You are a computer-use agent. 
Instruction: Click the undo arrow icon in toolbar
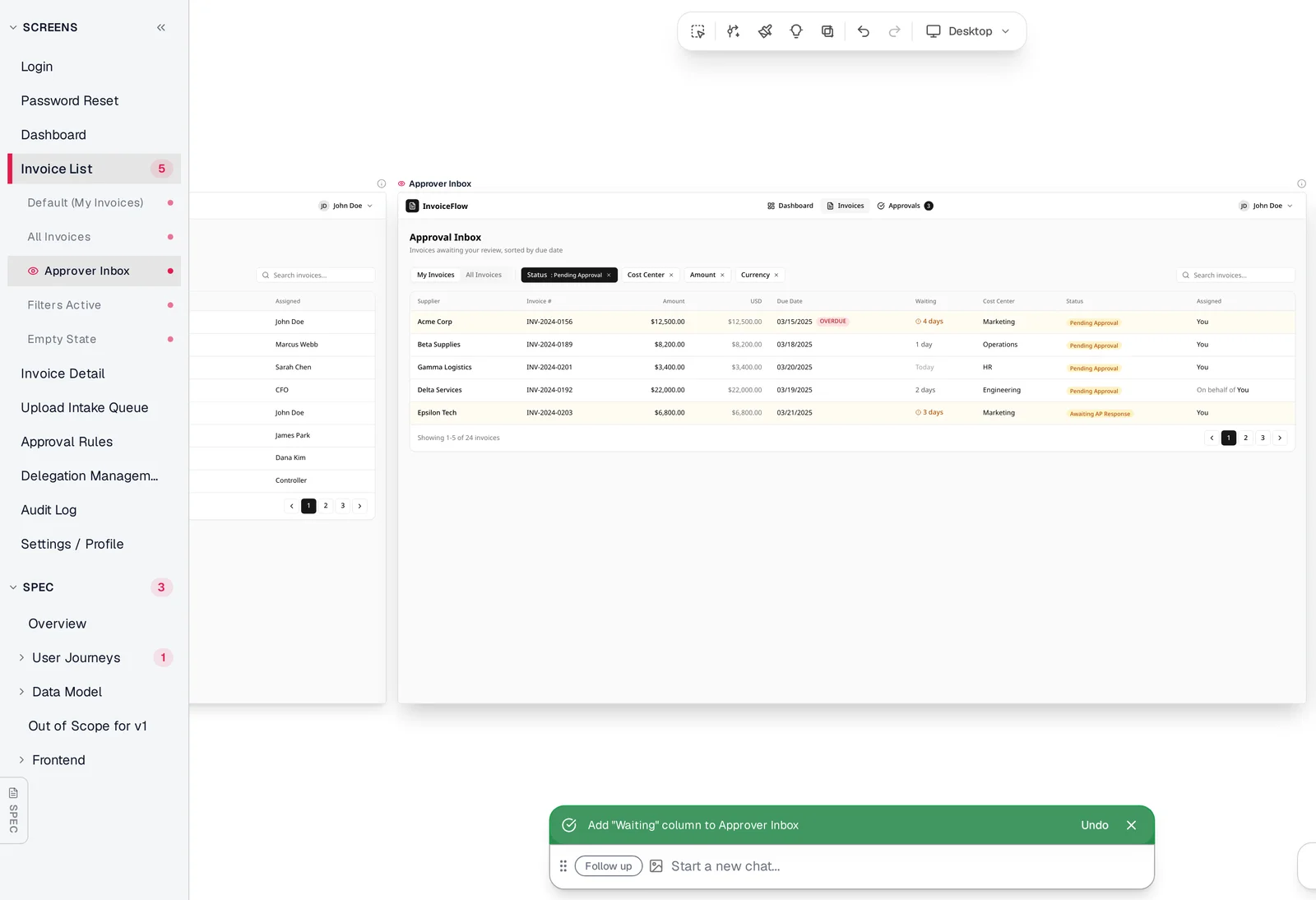[864, 31]
